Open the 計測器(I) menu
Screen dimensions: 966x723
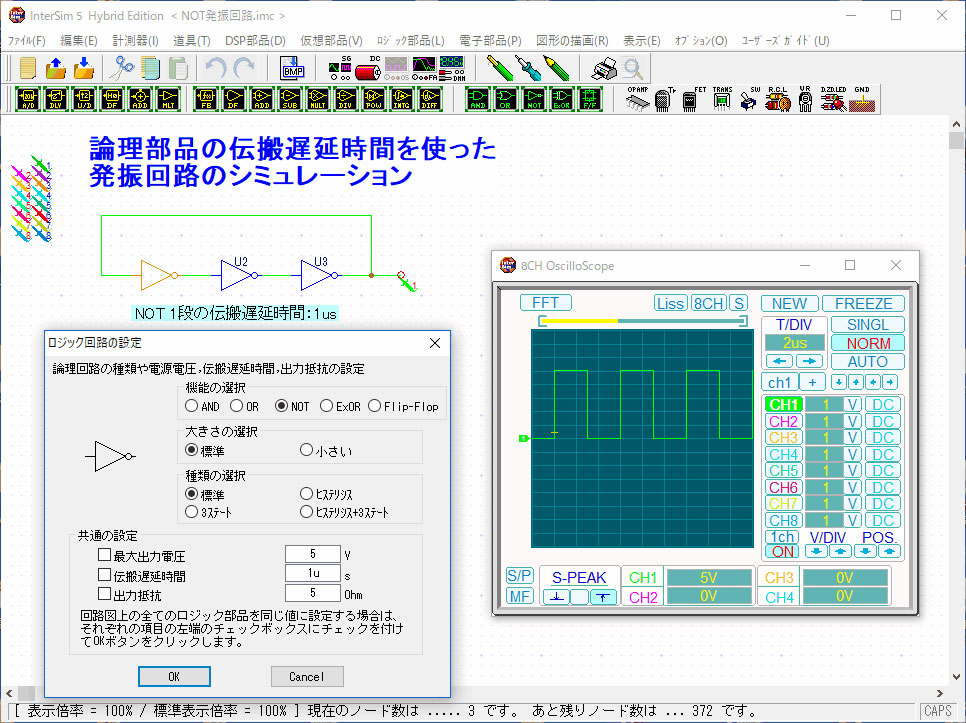point(136,41)
